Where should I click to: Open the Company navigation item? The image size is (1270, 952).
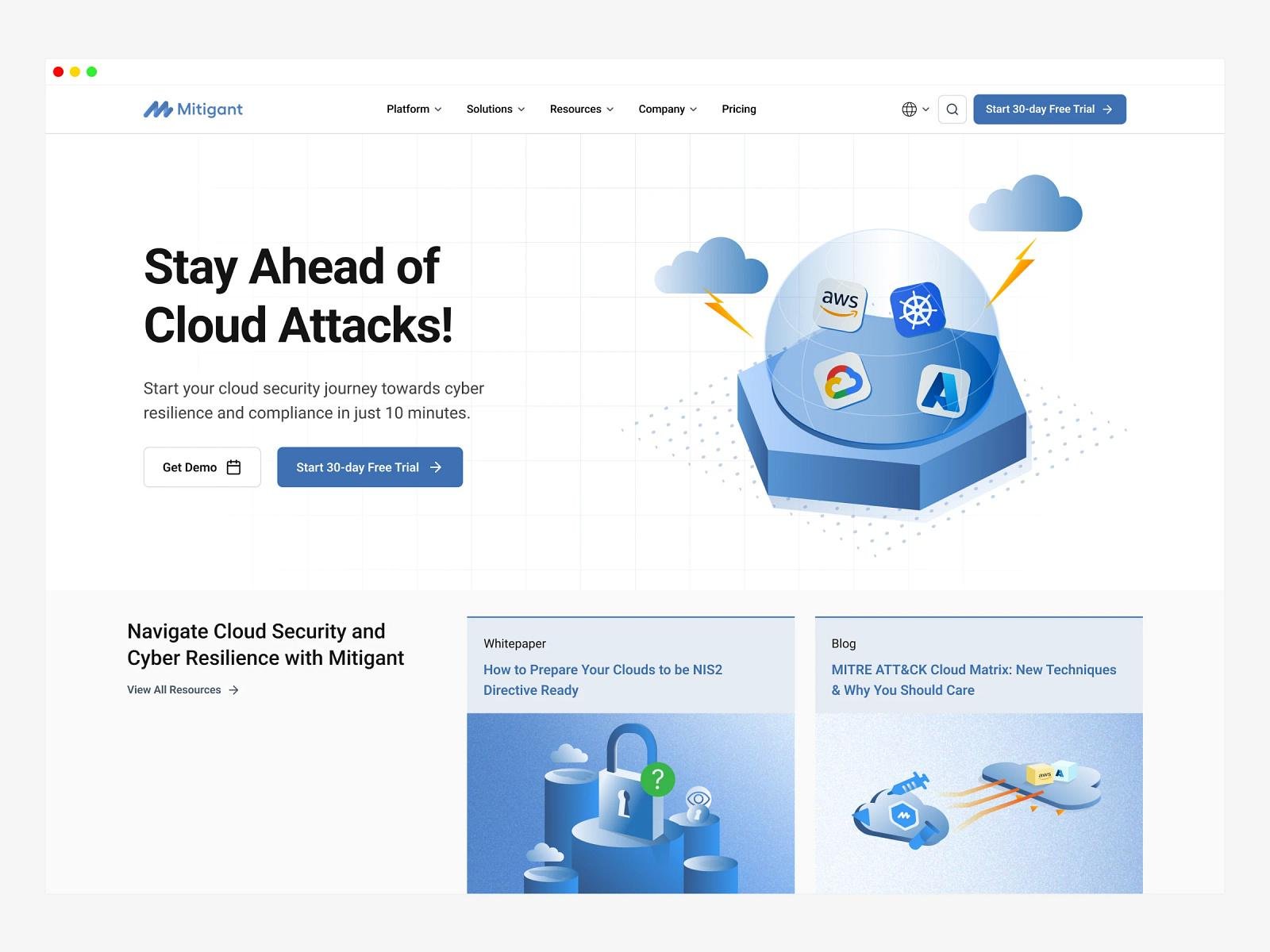pos(668,109)
